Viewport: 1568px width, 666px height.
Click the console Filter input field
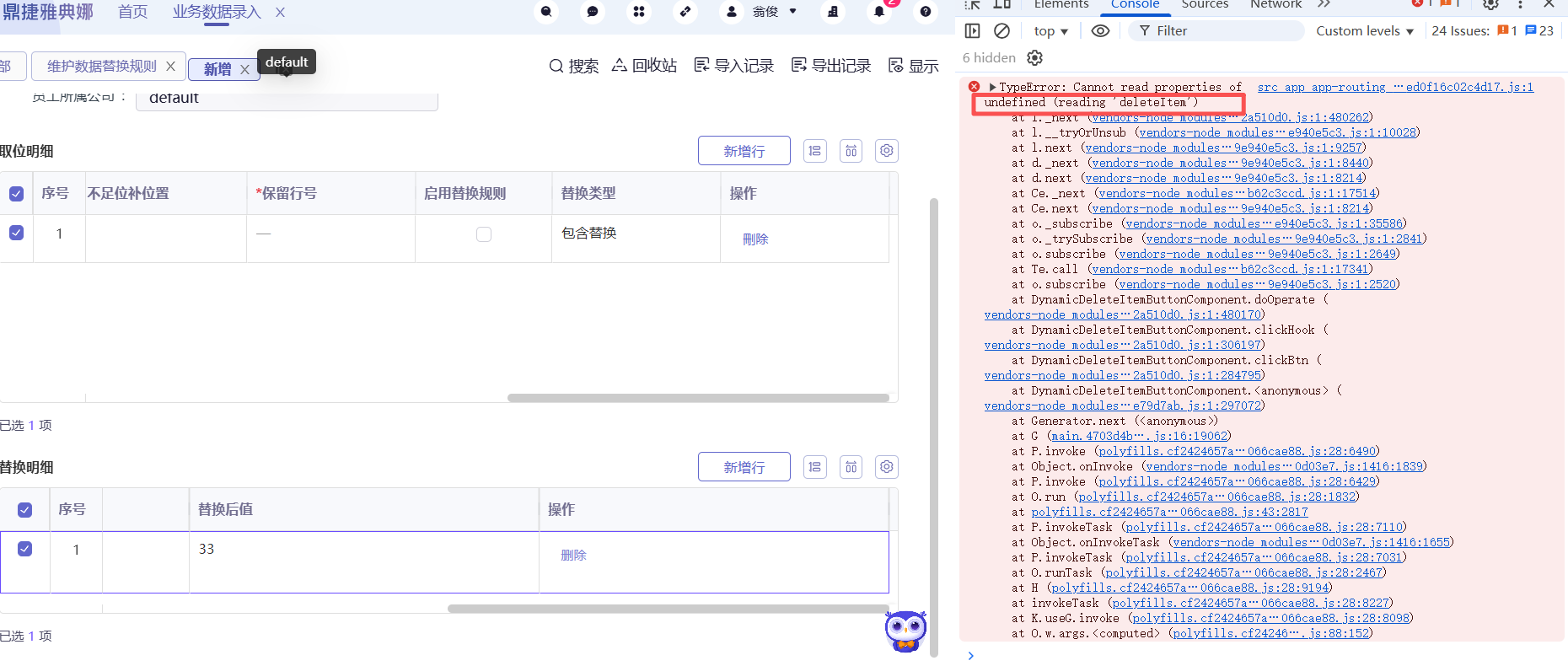(x=1222, y=31)
